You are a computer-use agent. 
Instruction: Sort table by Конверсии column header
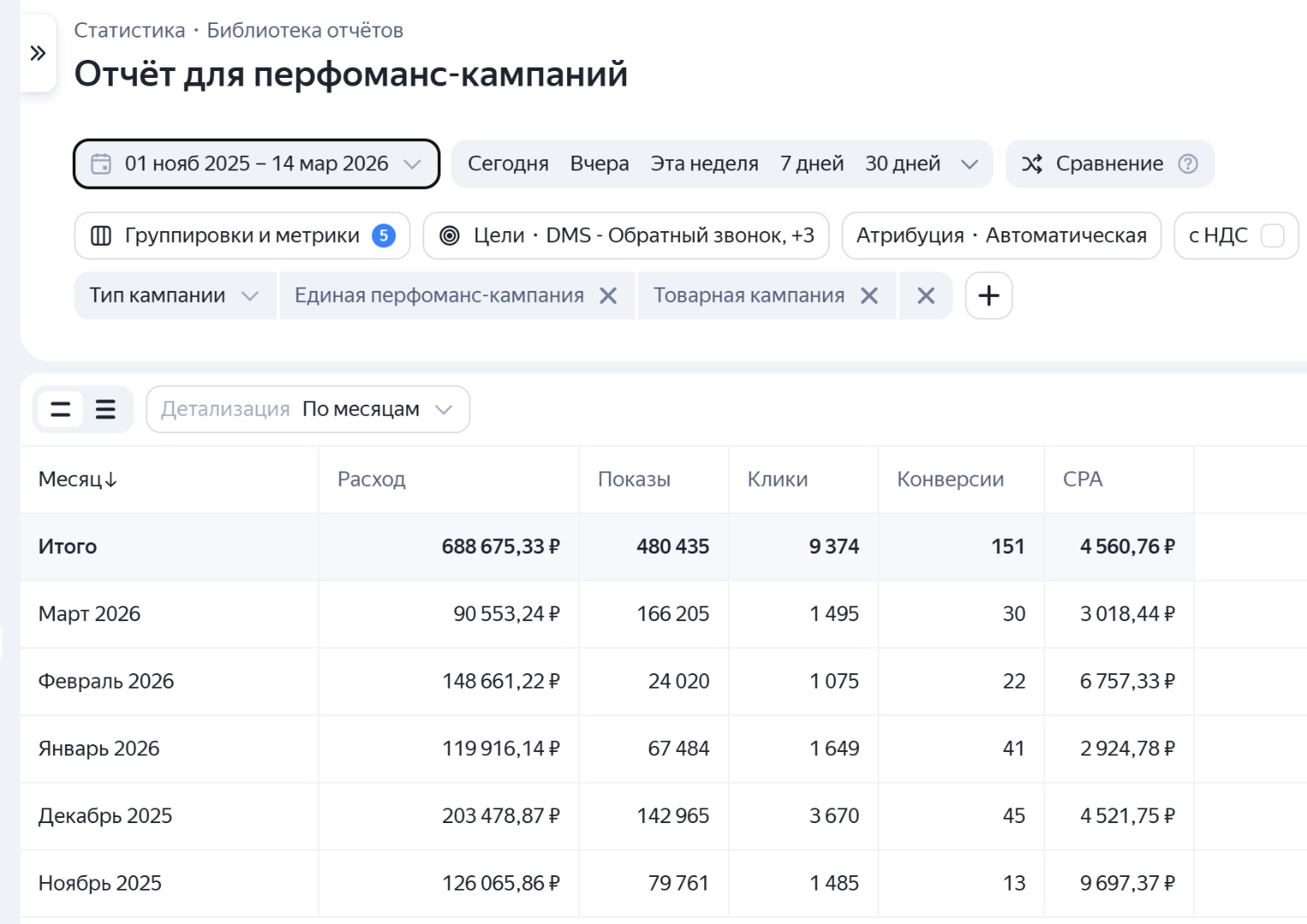click(950, 480)
